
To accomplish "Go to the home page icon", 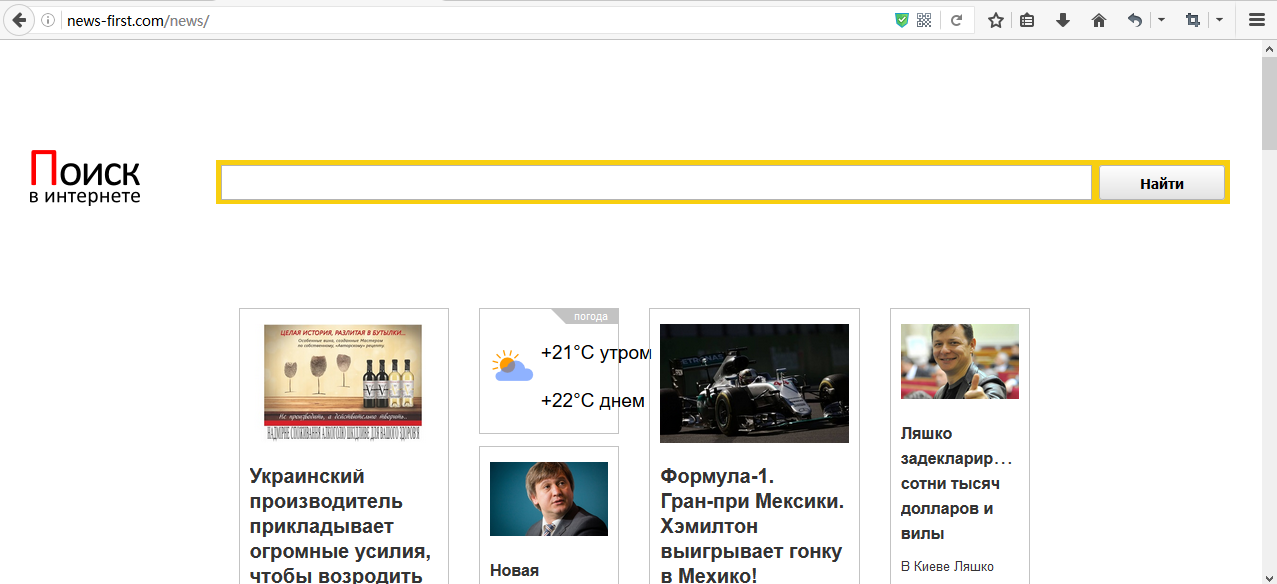I will tap(1099, 20).
